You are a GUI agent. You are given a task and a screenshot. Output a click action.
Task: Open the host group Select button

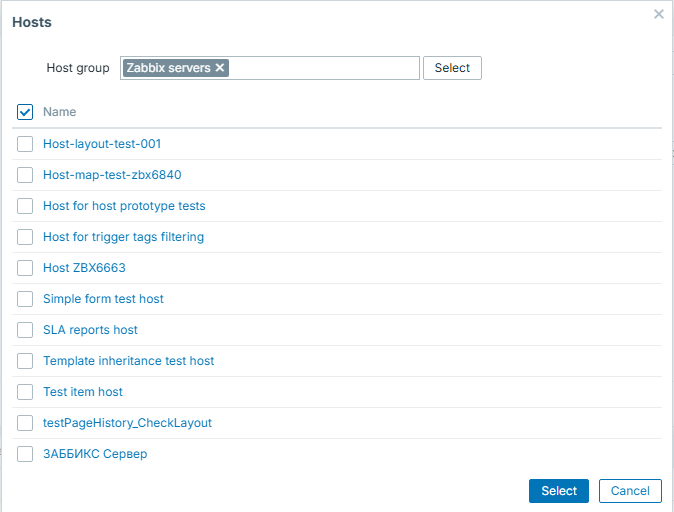(452, 68)
